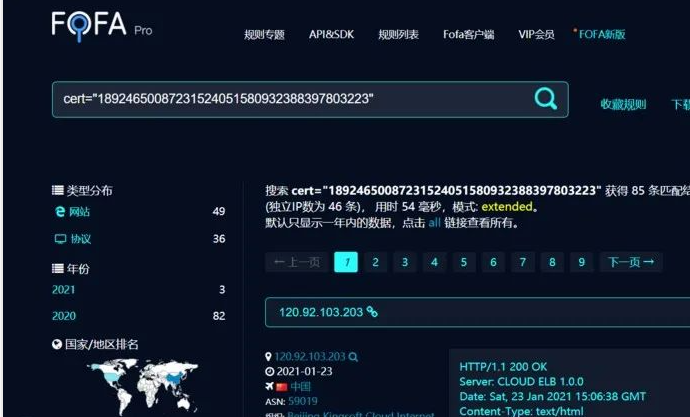Click the China flag icon in result

click(282, 387)
